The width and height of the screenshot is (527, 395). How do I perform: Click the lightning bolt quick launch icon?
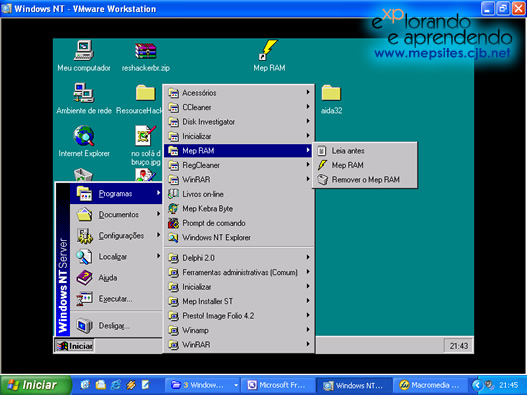coord(131,385)
